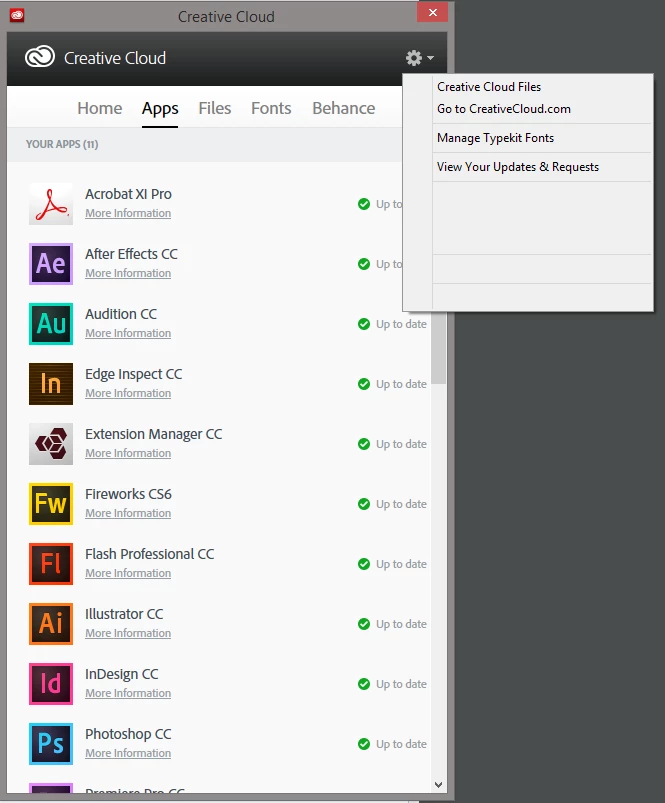Open More Information for Extension Manager CC
The height and width of the screenshot is (803, 665).
pos(128,453)
